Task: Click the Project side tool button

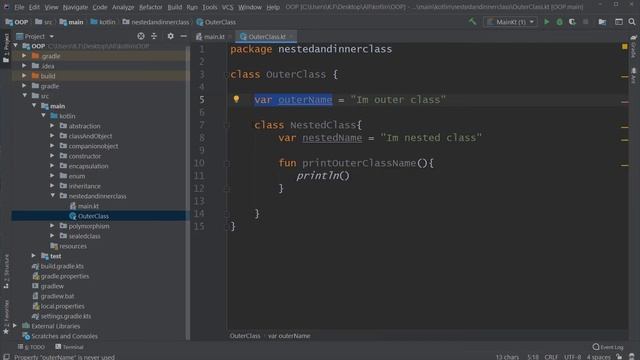Action: tap(6, 48)
